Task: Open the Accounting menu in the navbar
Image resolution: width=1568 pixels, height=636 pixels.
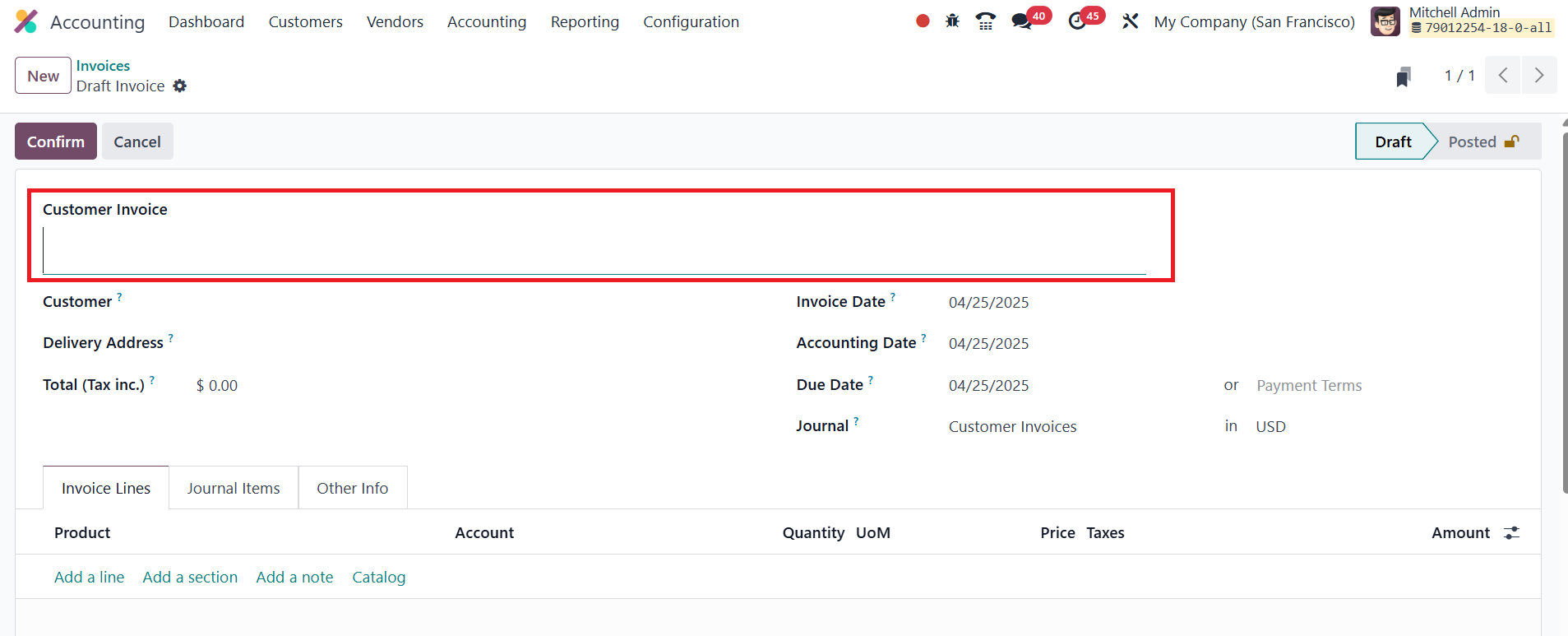Action: coord(487,22)
